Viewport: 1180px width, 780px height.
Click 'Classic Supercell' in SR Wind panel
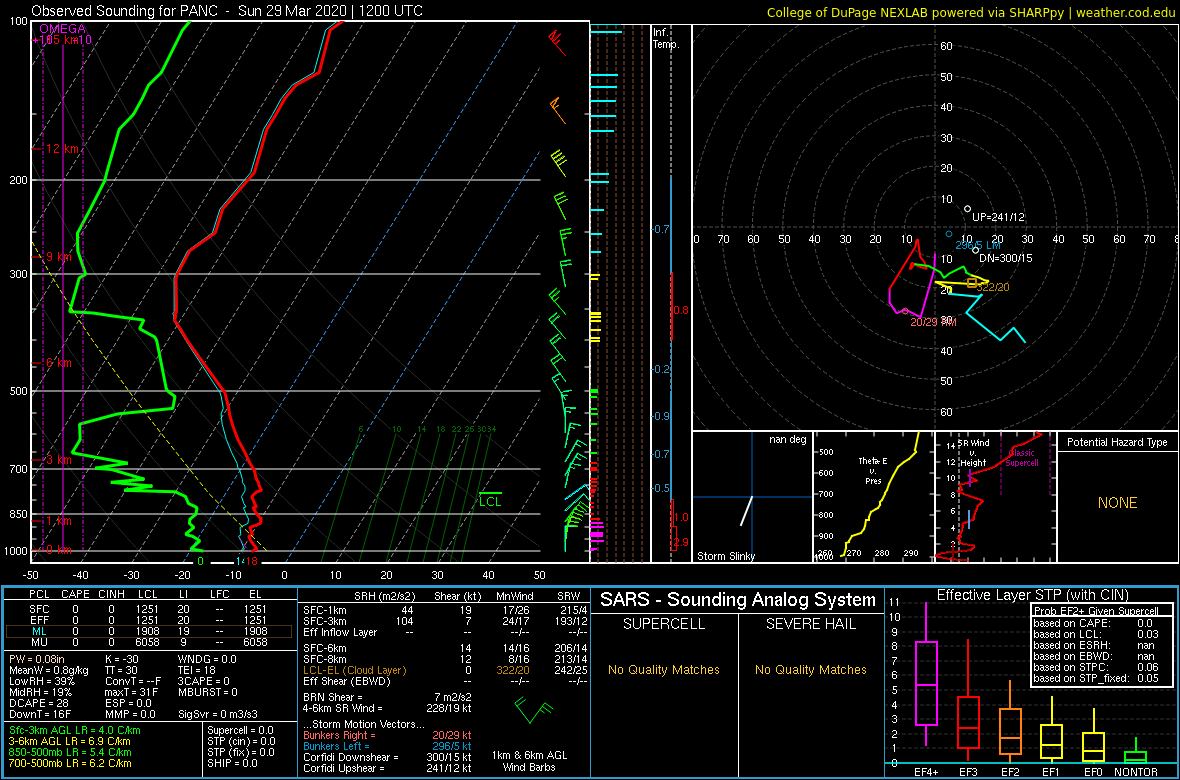(x=1022, y=458)
